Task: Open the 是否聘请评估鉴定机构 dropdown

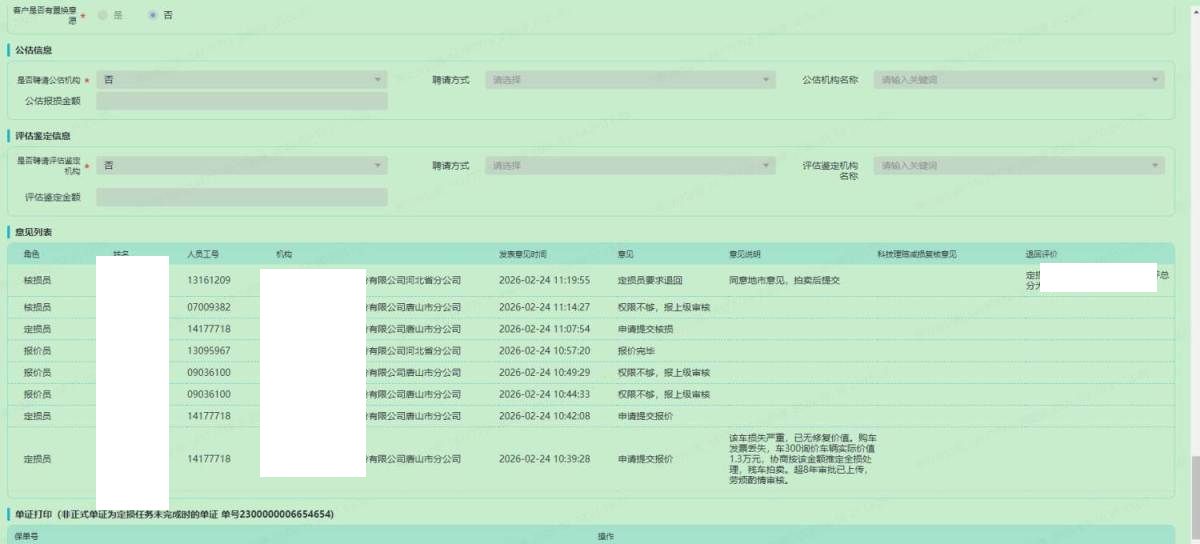Action: (242, 166)
